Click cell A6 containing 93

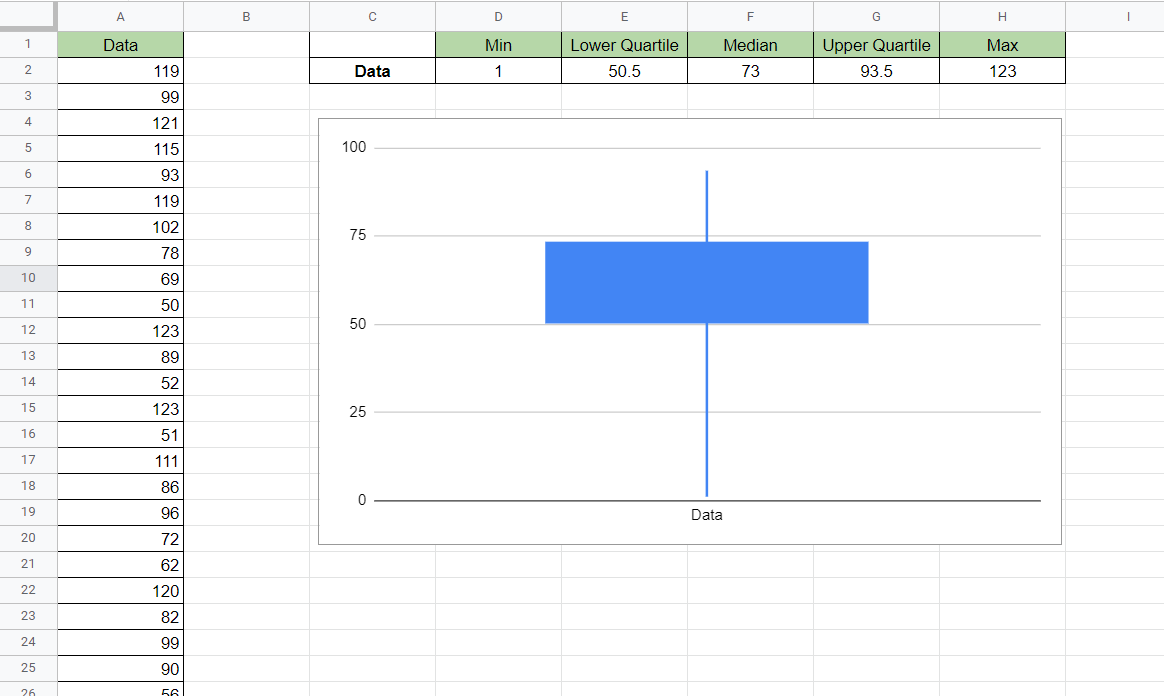point(120,174)
